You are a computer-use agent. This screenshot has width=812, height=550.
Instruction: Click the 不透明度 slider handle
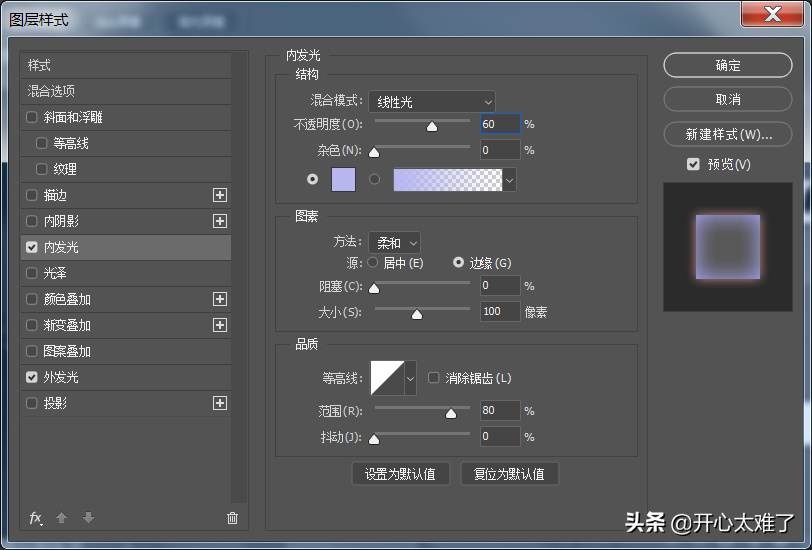pos(432,126)
